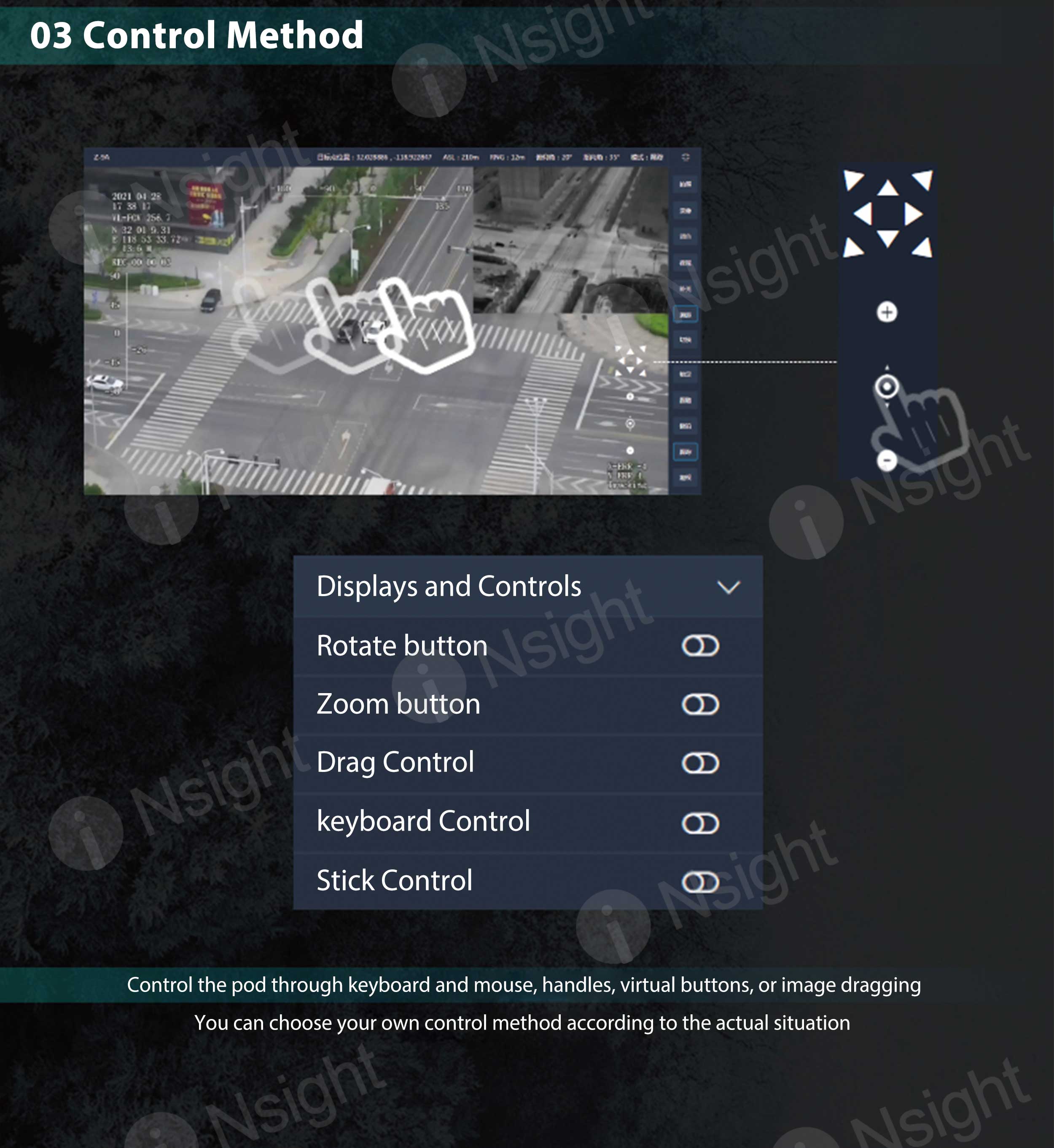This screenshot has width=1054, height=1148.
Task: Click the circular zoom slider knob
Action: (x=887, y=387)
